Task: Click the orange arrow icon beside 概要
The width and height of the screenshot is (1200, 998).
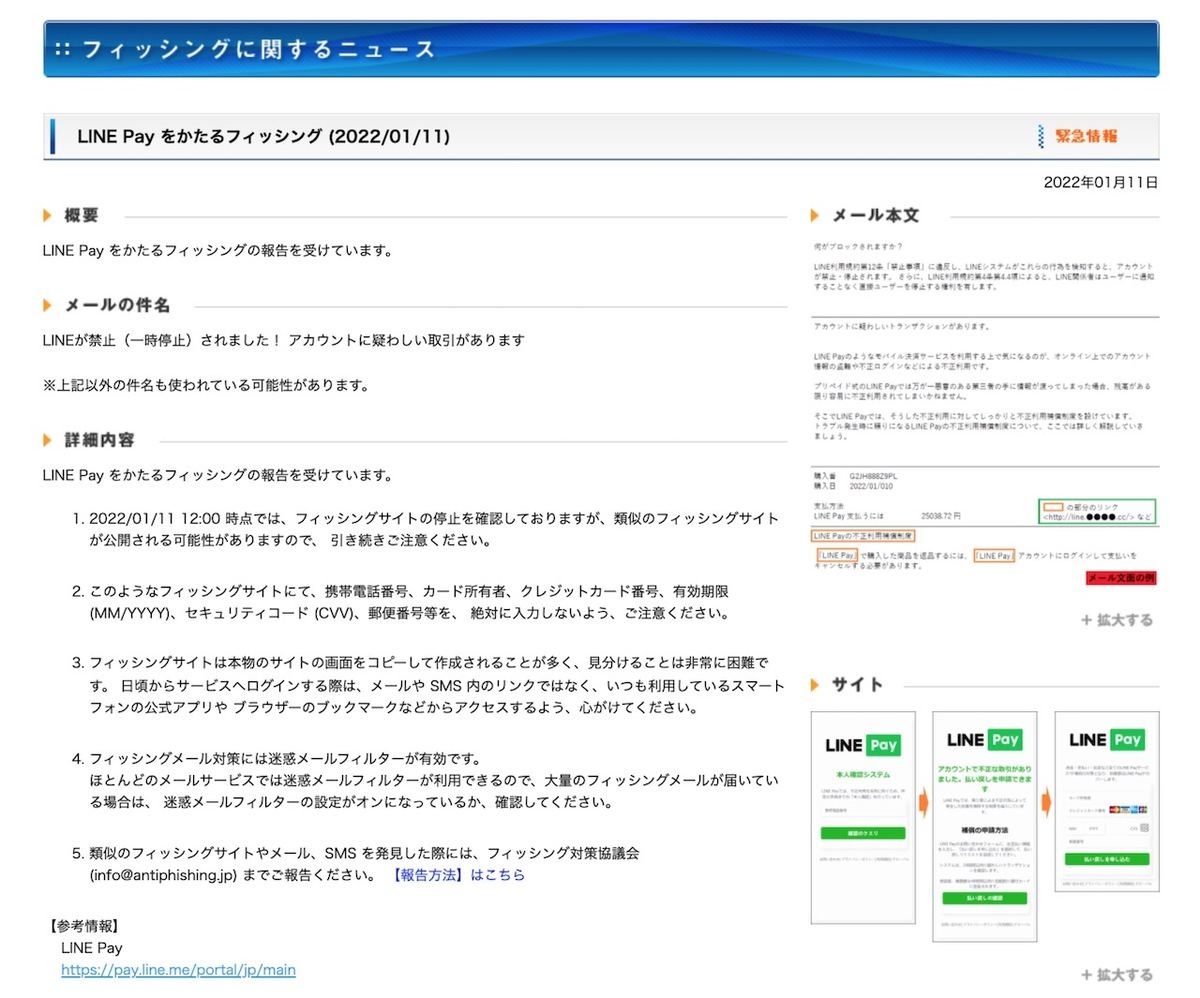Action: pyautogui.click(x=47, y=215)
